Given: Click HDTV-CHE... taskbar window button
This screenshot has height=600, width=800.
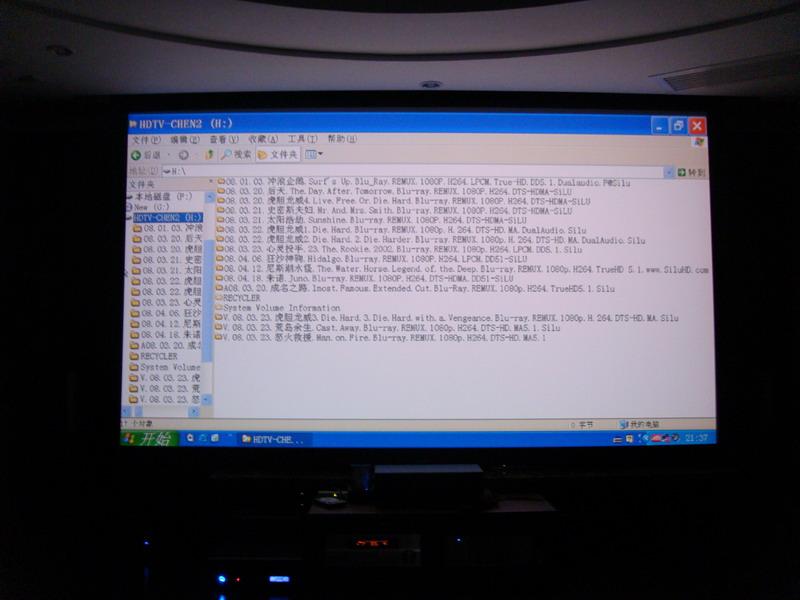Looking at the screenshot, I should [273, 439].
